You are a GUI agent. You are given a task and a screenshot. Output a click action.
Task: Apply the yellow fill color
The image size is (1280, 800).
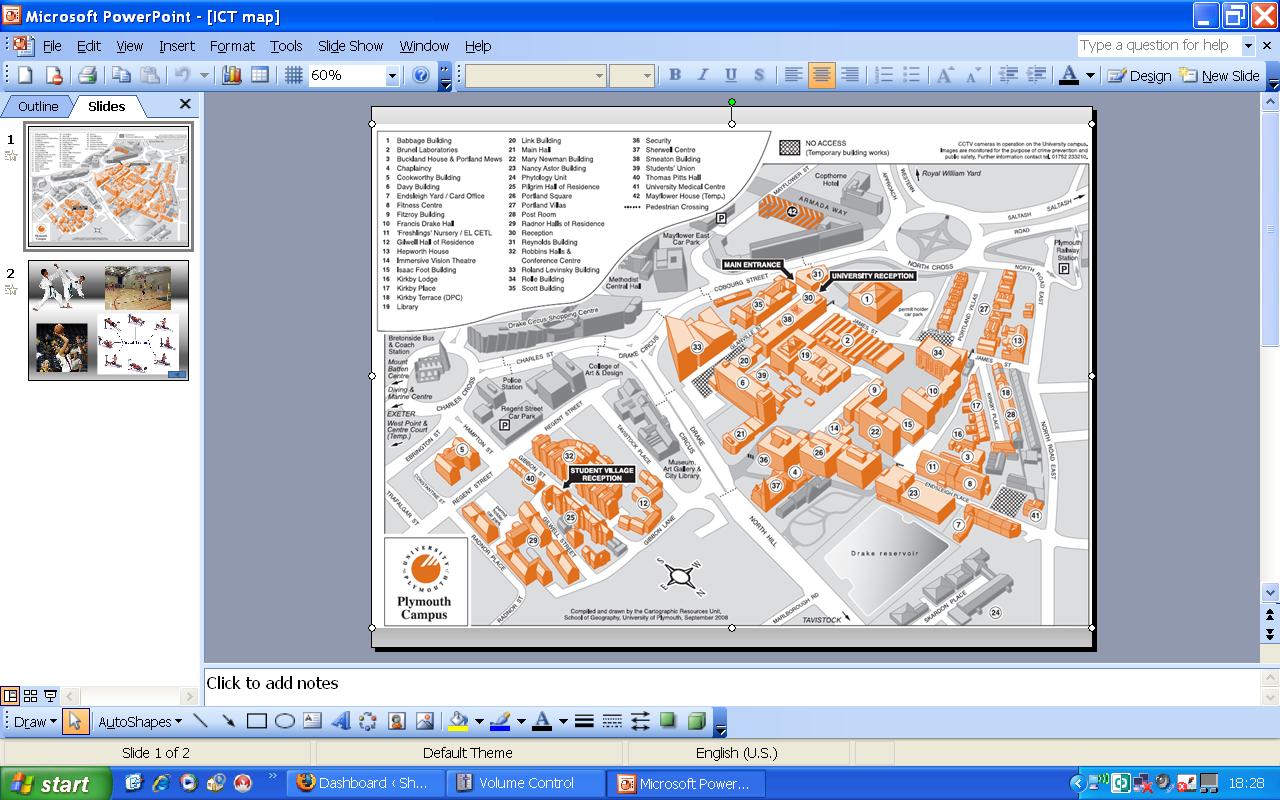coord(459,721)
